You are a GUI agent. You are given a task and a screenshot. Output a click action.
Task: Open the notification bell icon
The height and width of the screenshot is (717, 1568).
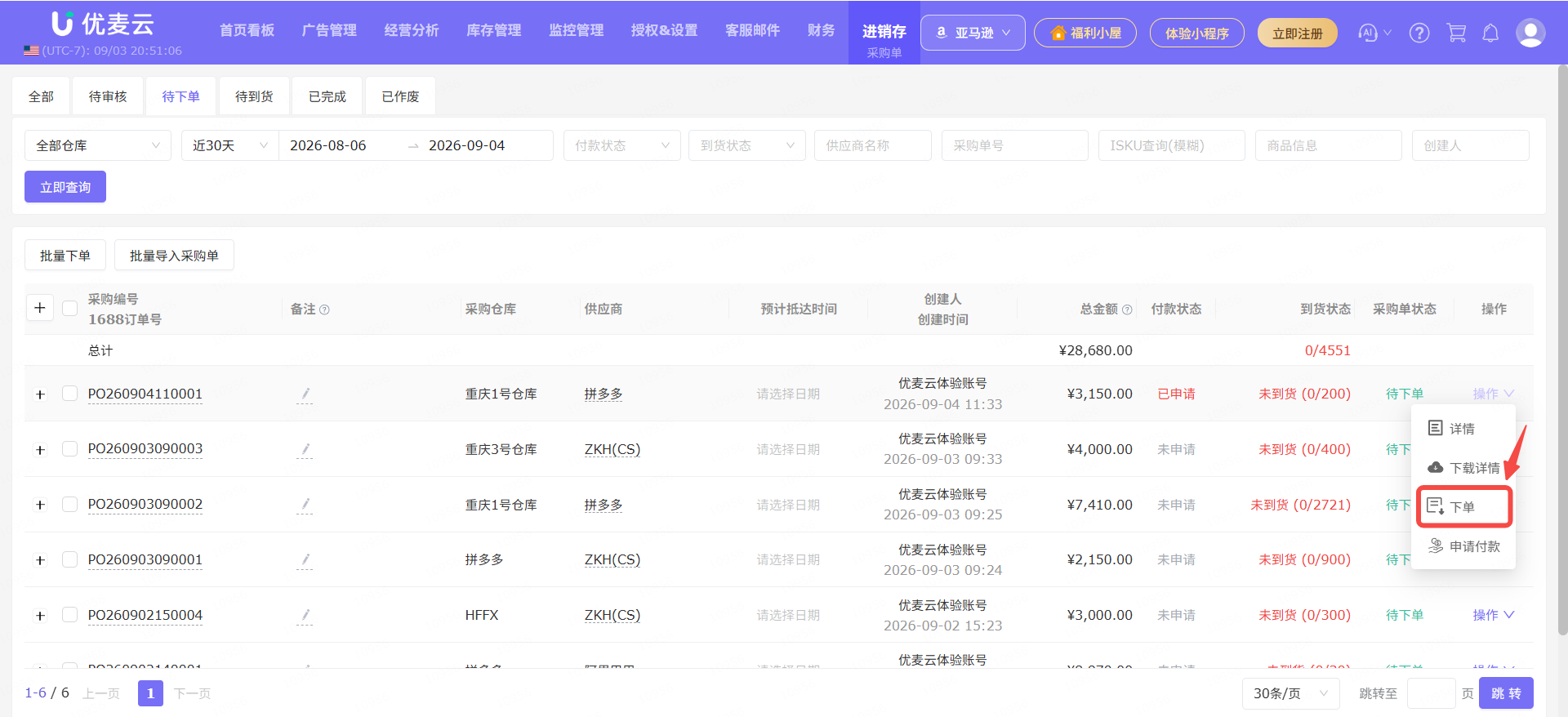point(1490,33)
